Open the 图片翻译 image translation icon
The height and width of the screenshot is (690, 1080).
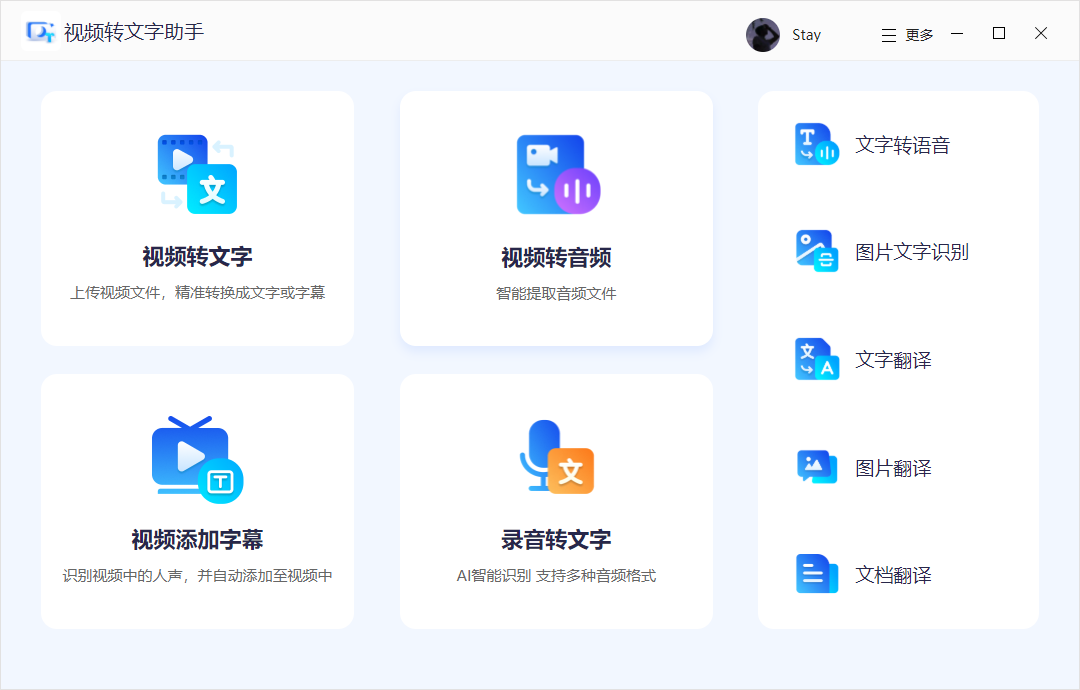816,467
